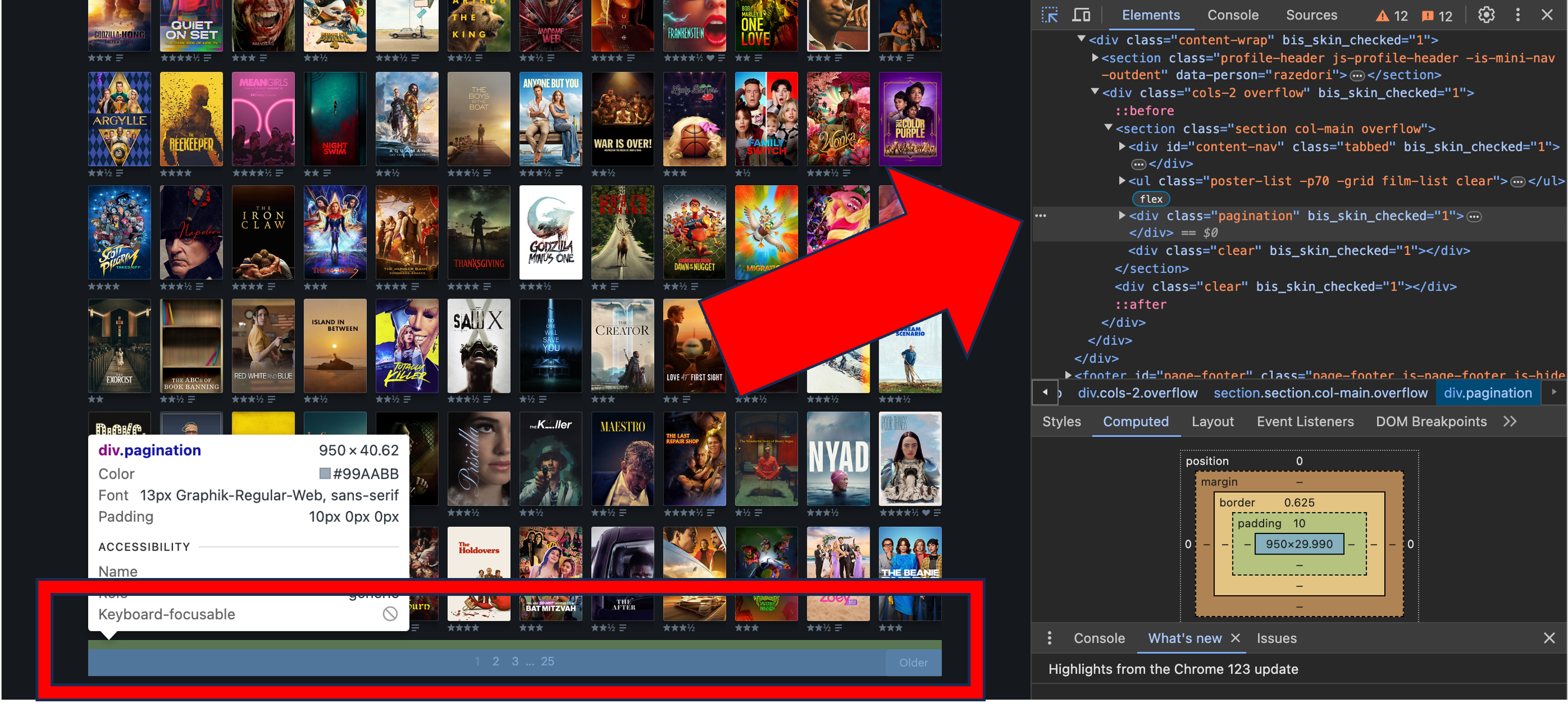Image resolution: width=1568 pixels, height=703 pixels.
Task: Open the DevTools three-dot customize menu
Action: (x=1518, y=15)
